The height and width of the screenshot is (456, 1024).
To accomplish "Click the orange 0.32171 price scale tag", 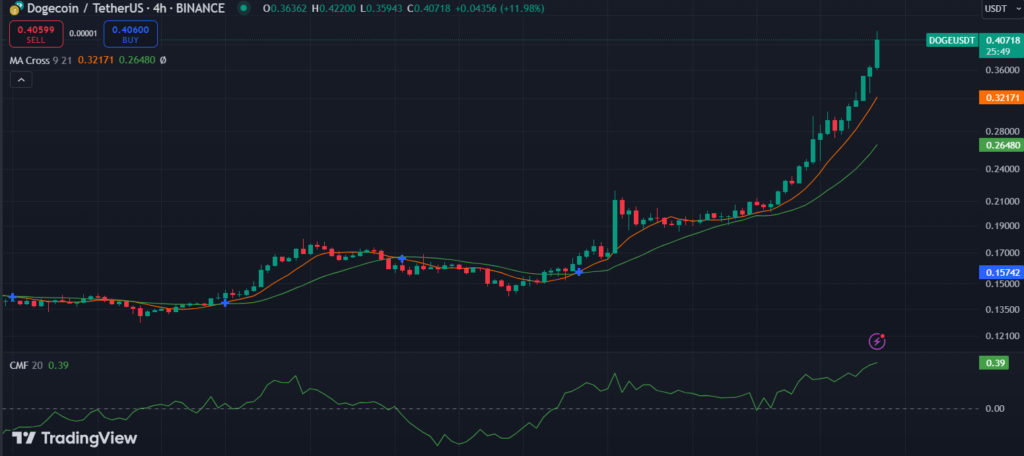I will tap(1000, 97).
